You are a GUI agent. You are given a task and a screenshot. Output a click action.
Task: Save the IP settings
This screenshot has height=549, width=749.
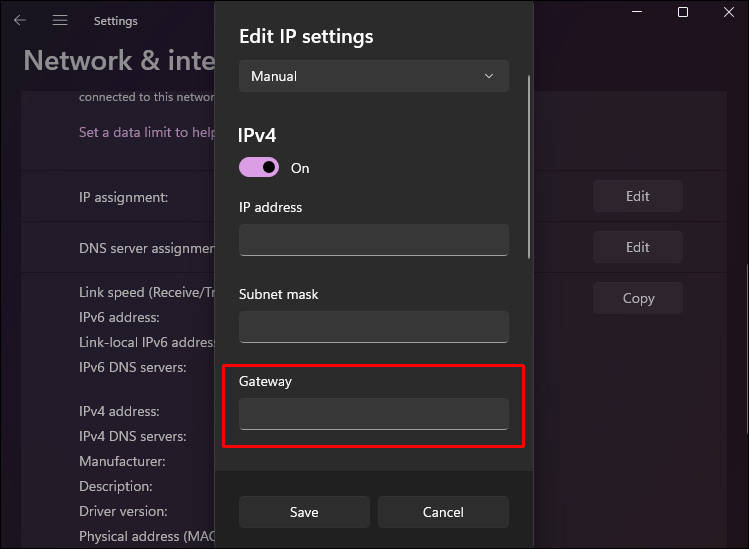304,512
